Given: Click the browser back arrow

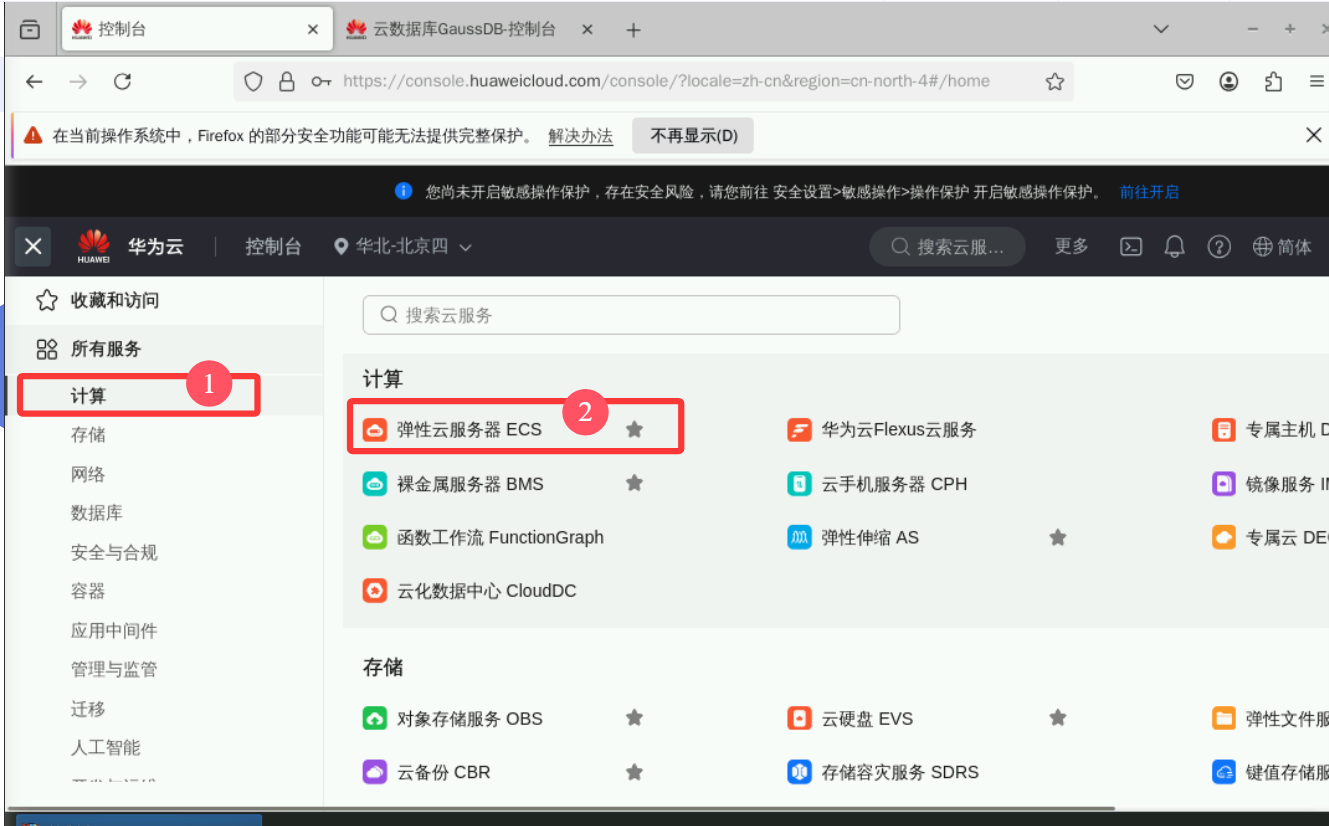Looking at the screenshot, I should 34,82.
